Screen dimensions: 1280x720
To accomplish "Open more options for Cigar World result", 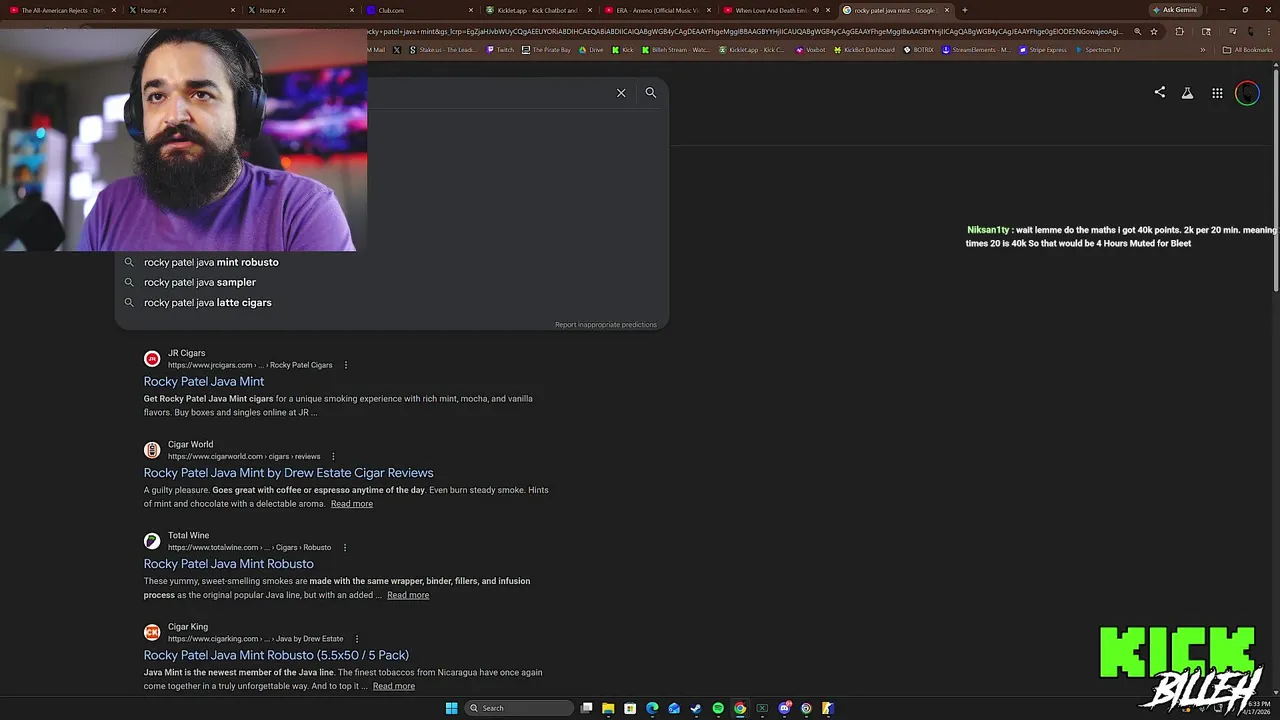I will [x=333, y=456].
